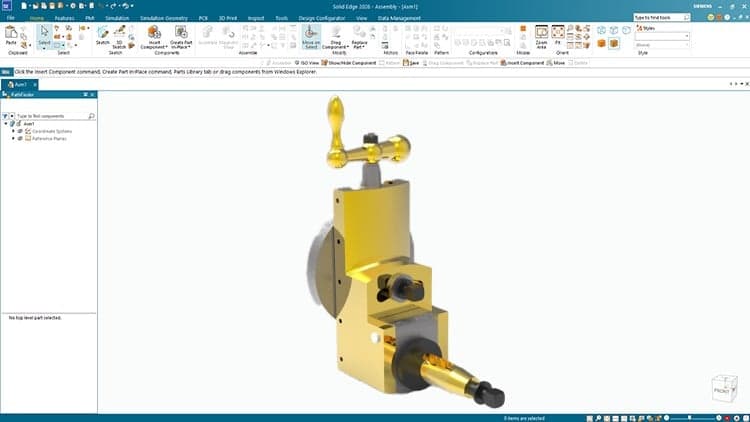750x422 pixels.
Task: Click ISO View in command bar
Action: (306, 63)
